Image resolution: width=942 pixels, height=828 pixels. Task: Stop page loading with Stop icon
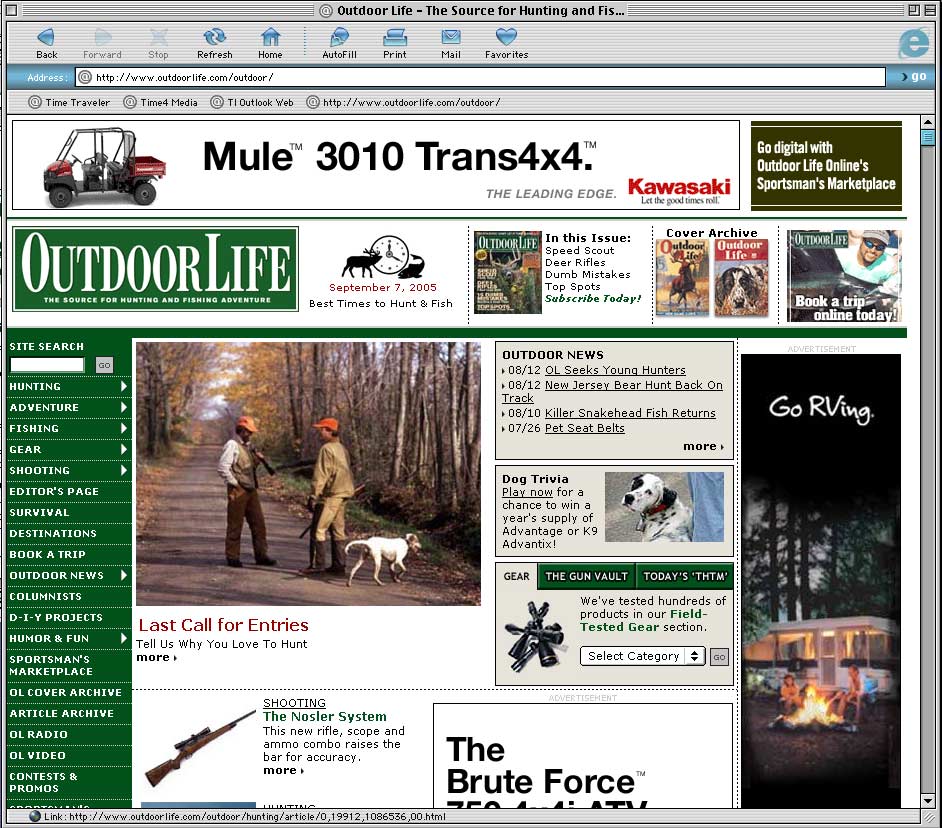coord(158,43)
